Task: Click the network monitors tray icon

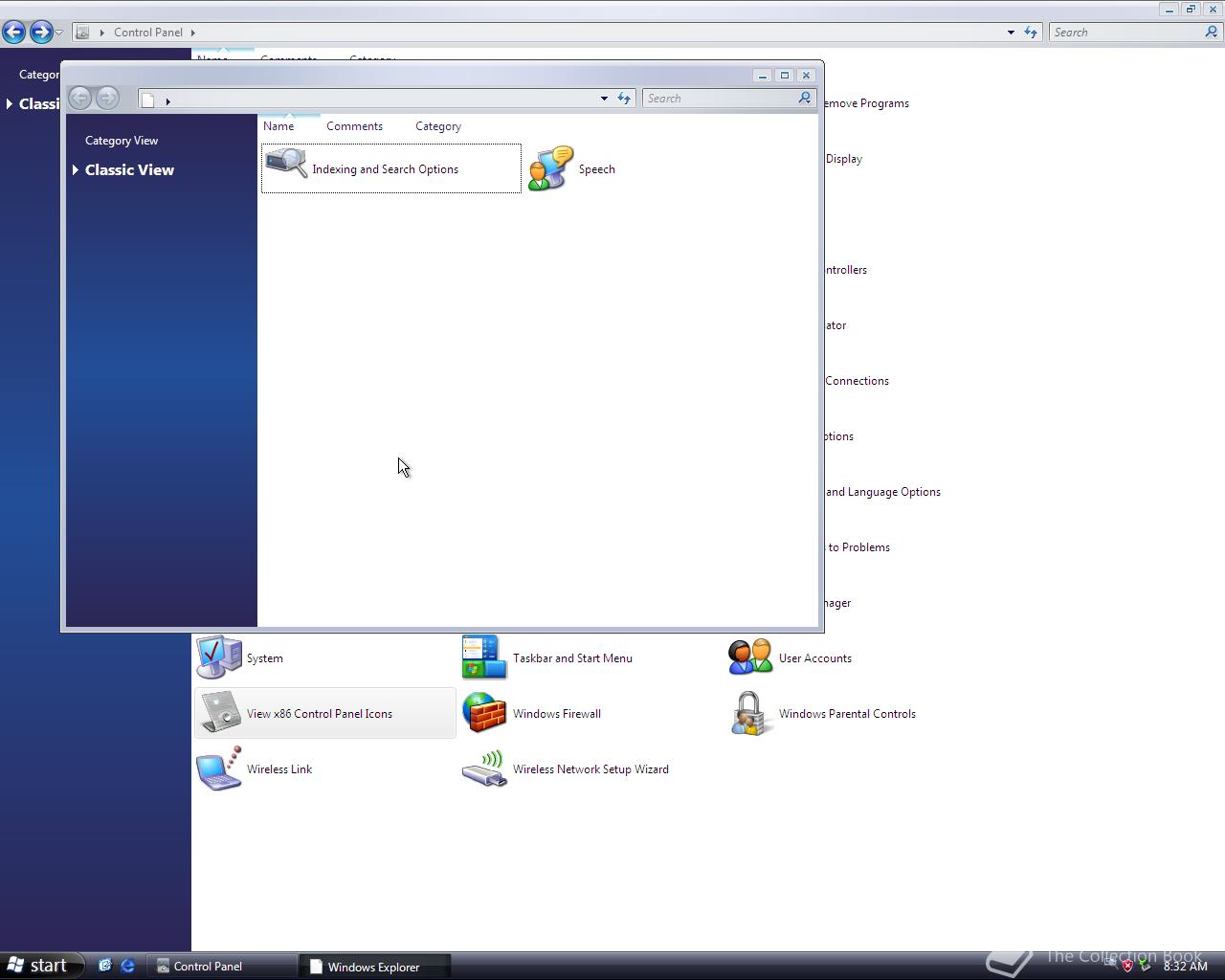Action: point(1110,966)
